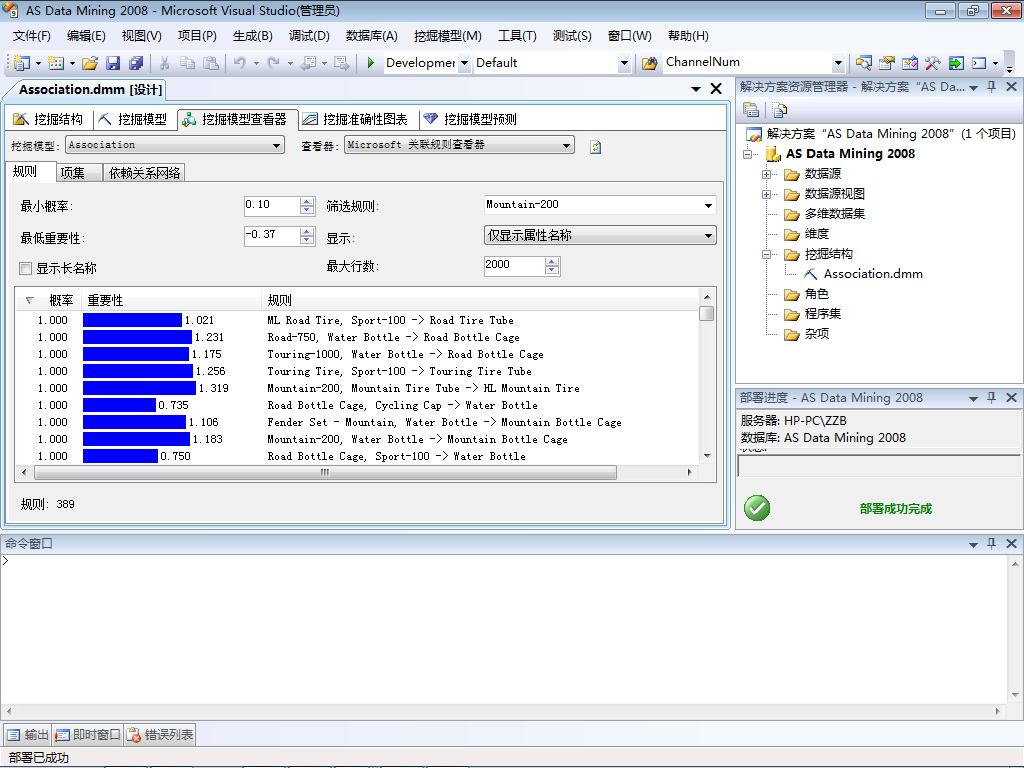Switch to the 依赖关系网络 tab

tap(144, 173)
